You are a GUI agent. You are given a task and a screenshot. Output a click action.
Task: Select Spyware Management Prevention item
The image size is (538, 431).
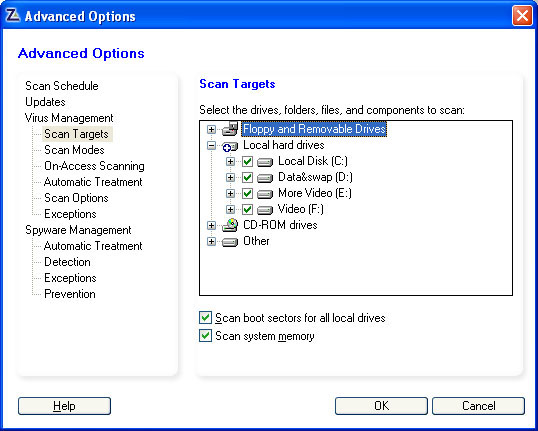70,294
